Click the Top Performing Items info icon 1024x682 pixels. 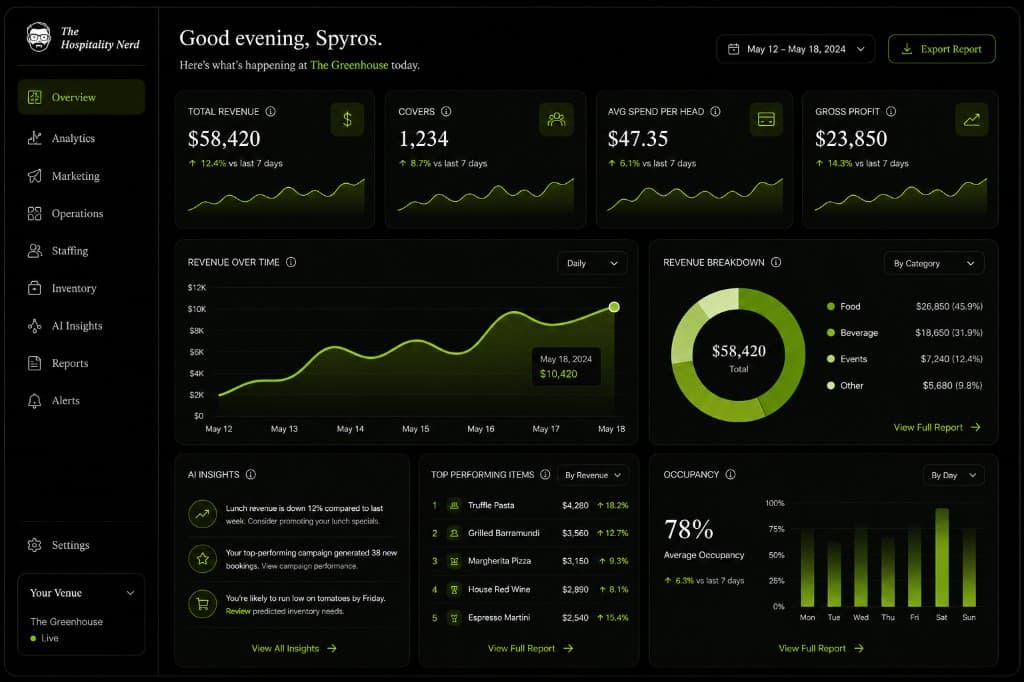coord(545,474)
